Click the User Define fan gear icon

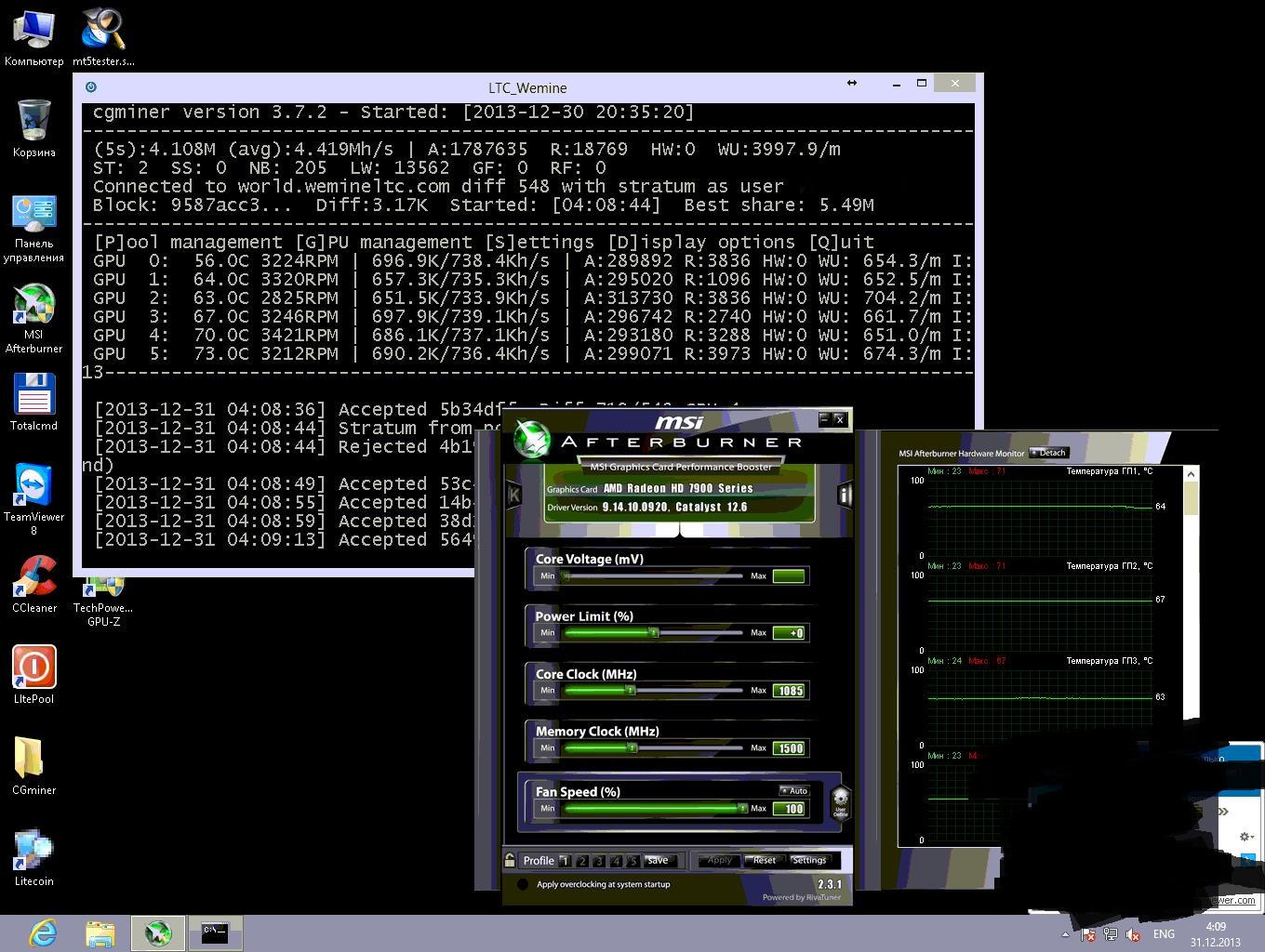pos(840,801)
